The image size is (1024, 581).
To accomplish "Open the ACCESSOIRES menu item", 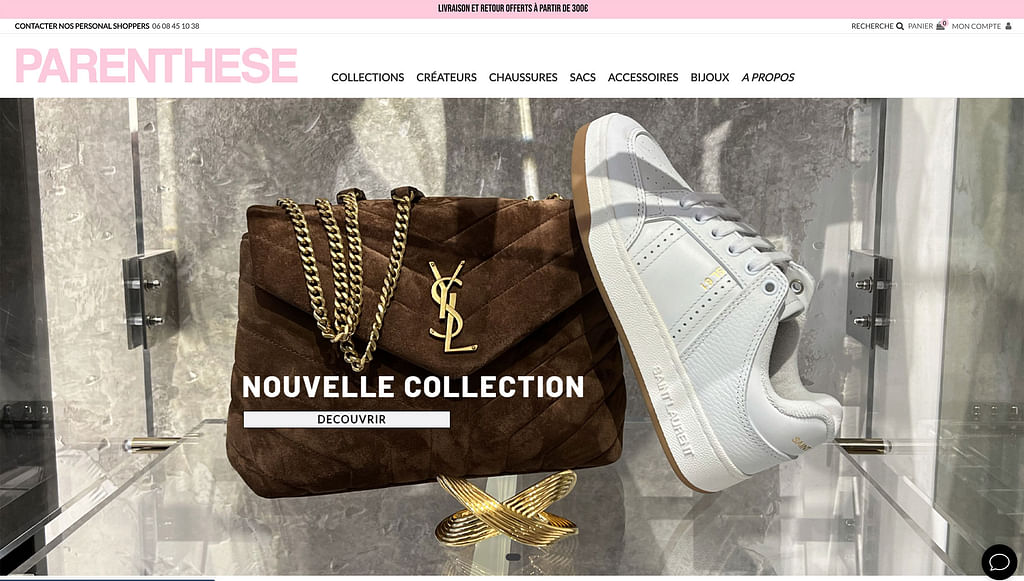I will pos(643,77).
